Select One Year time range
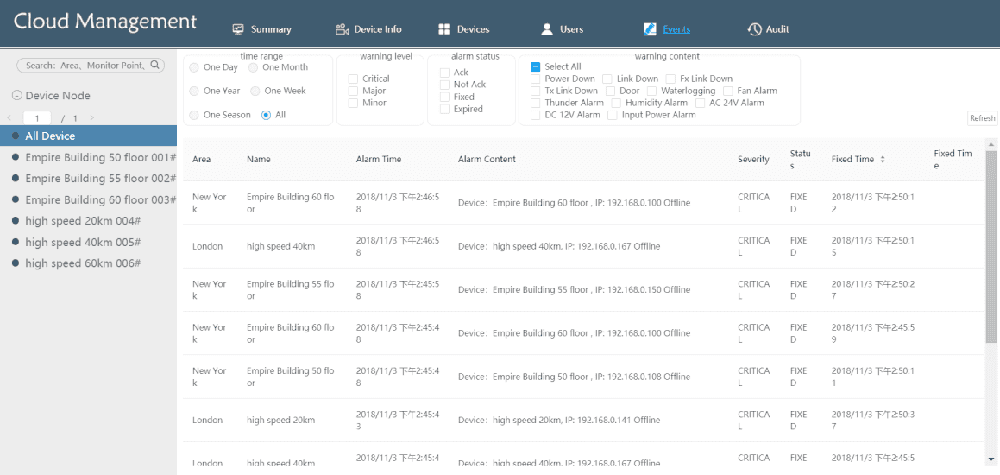The height and width of the screenshot is (475, 1000). (195, 91)
